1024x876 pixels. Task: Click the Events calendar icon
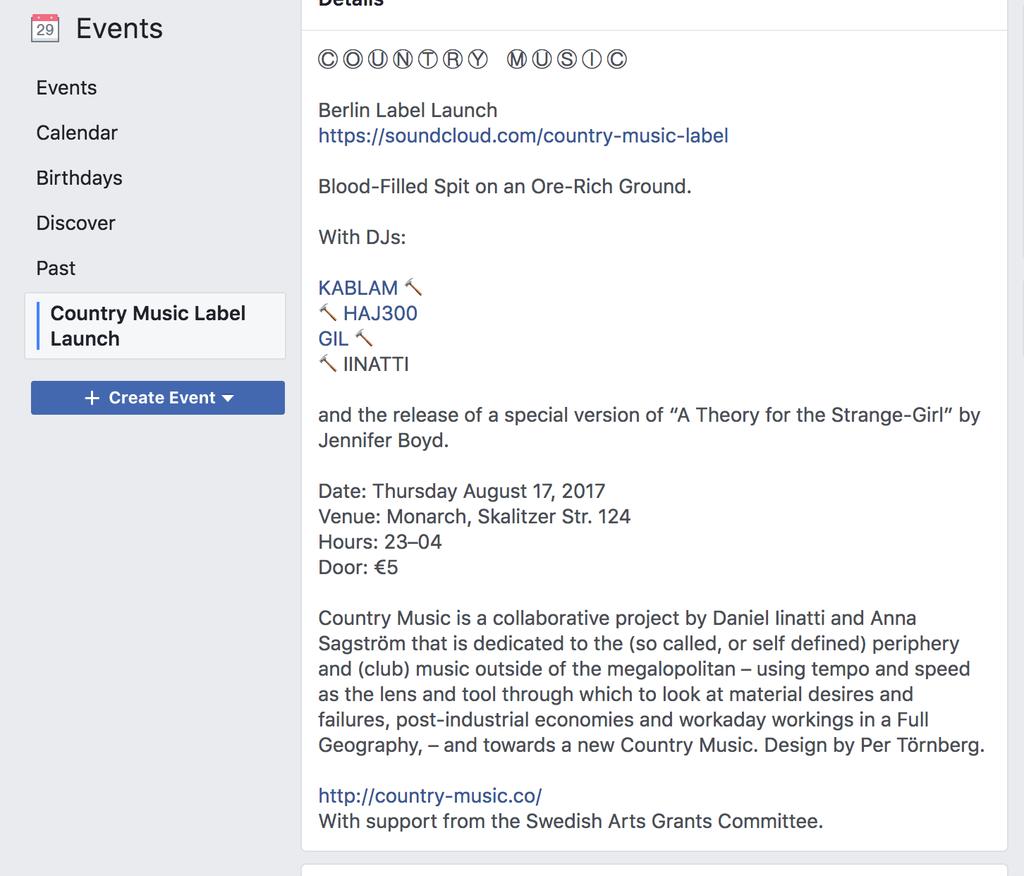click(45, 28)
